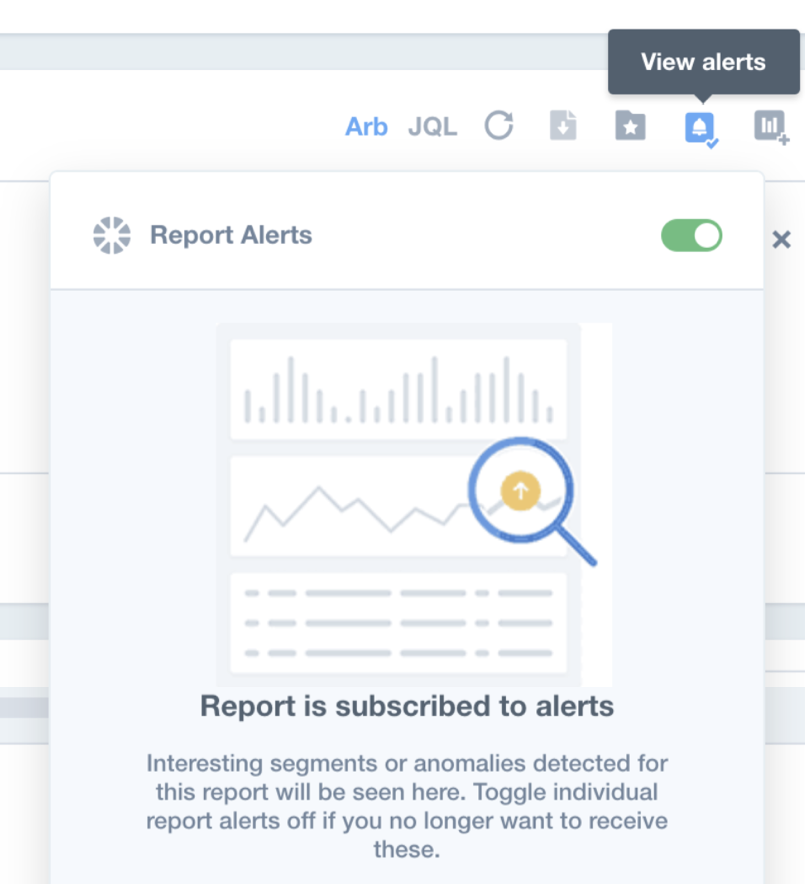Click the 'Interesting segments or anomalies' description
Image resolution: width=805 pixels, height=884 pixels.
pyautogui.click(x=407, y=806)
